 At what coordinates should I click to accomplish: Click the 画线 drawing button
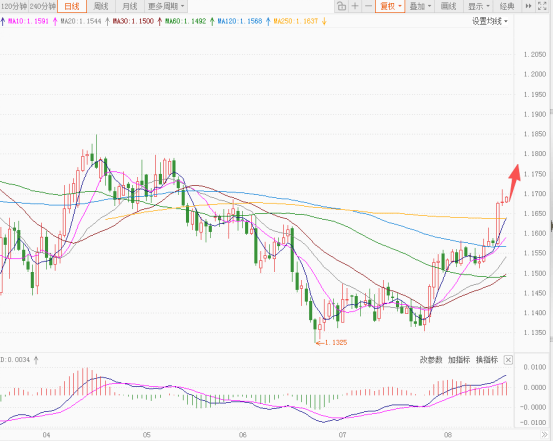point(449,6)
